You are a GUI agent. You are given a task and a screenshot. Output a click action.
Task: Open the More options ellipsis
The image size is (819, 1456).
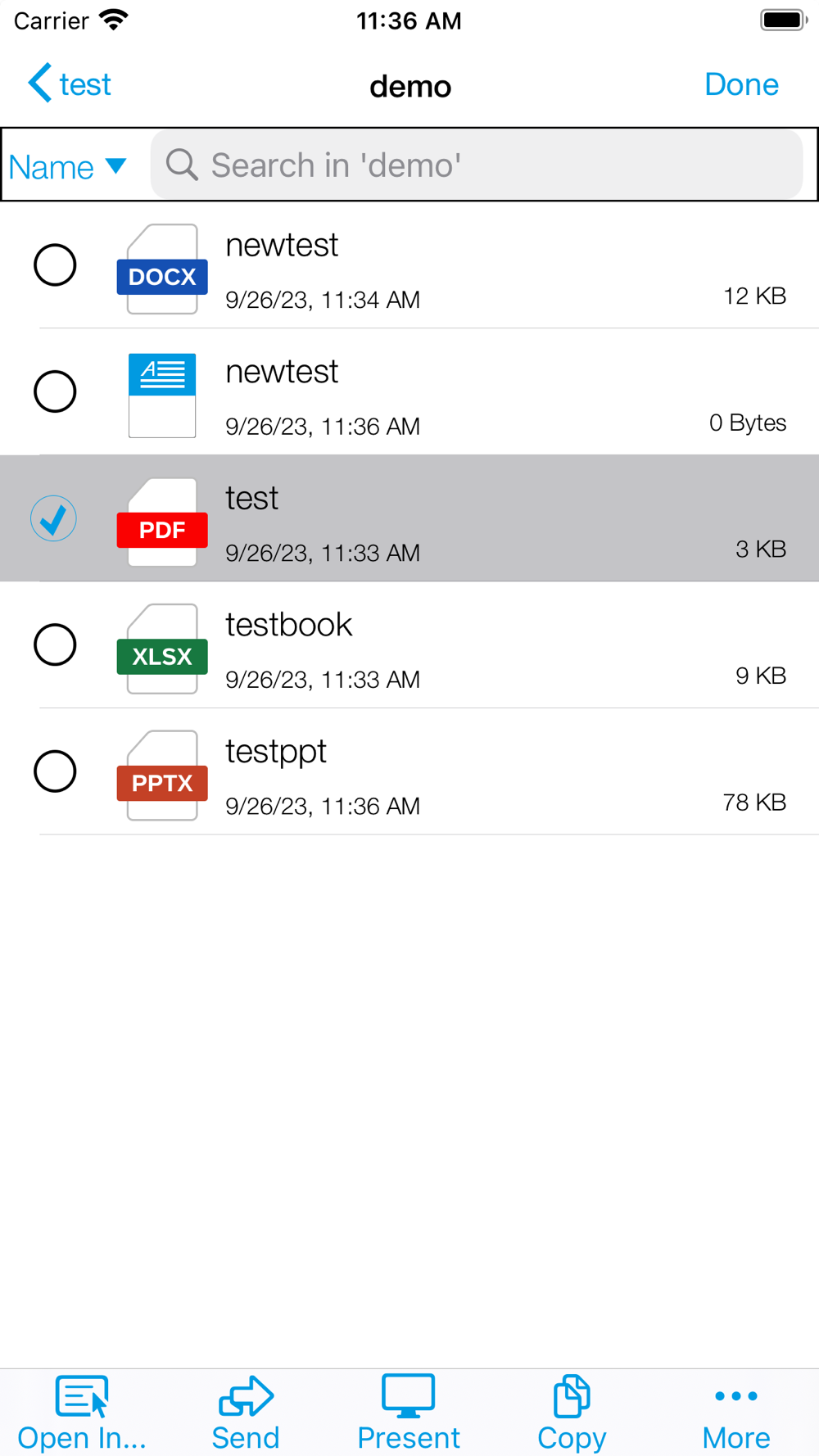[735, 1396]
